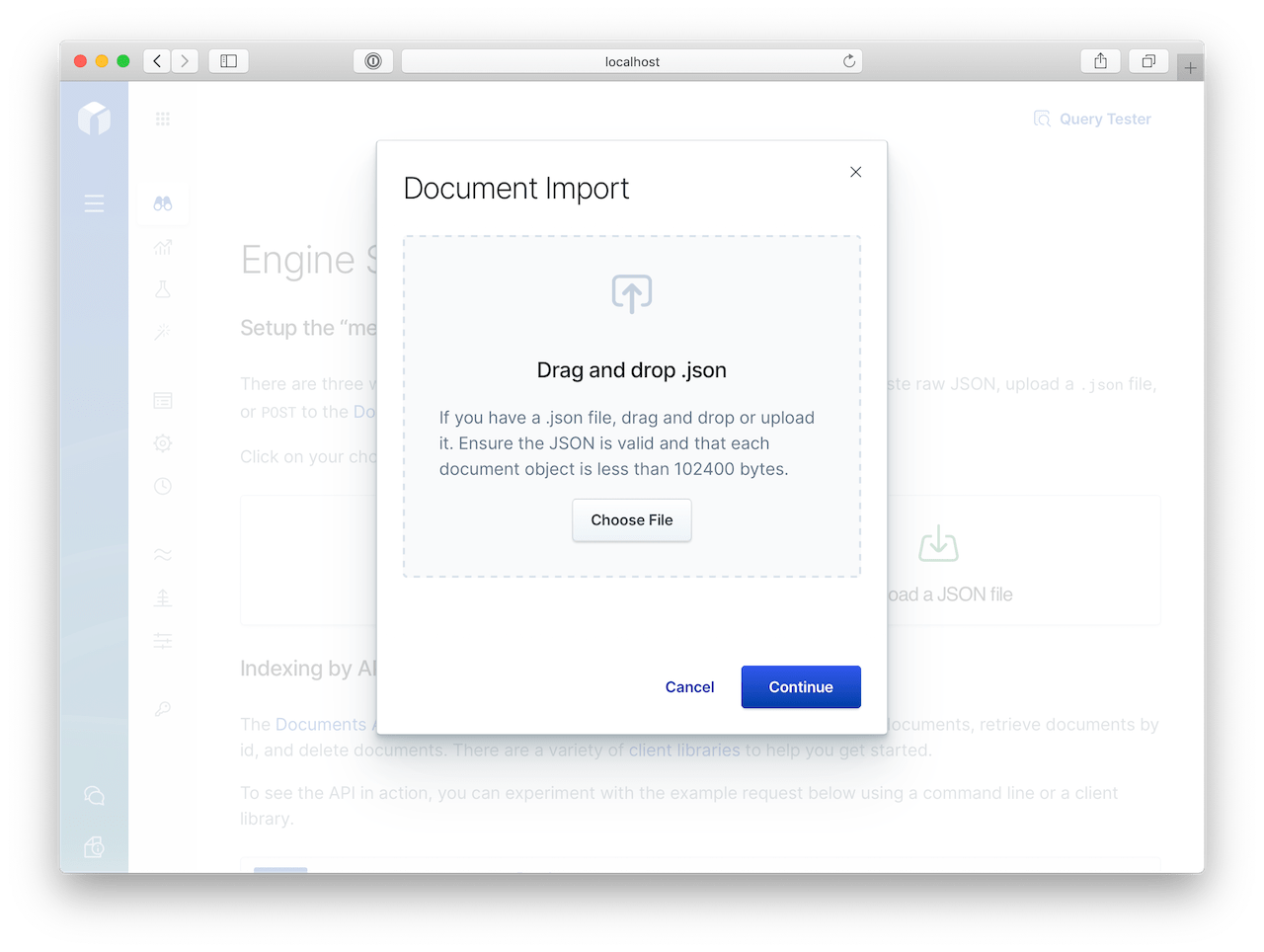The image size is (1264, 952).
Task: Click the download tray icon above 'a JSON file'
Action: point(938,544)
